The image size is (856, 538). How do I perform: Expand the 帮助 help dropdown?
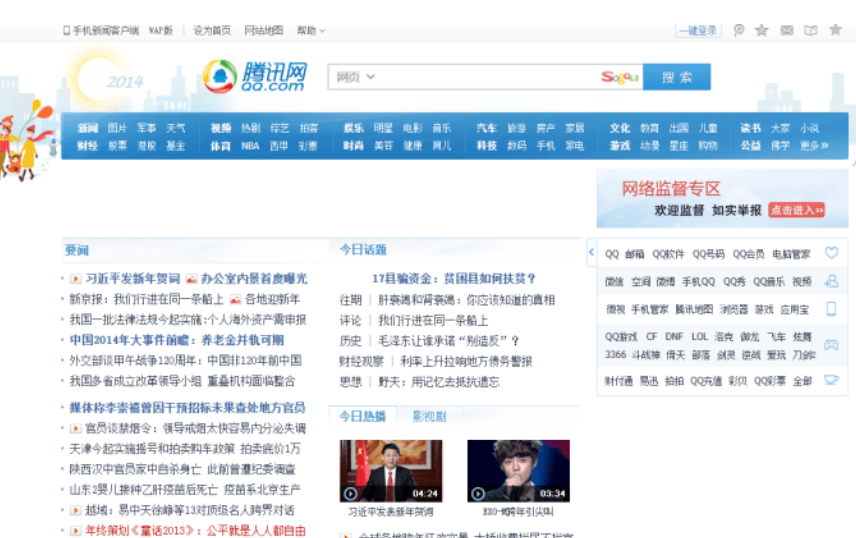coord(311,31)
